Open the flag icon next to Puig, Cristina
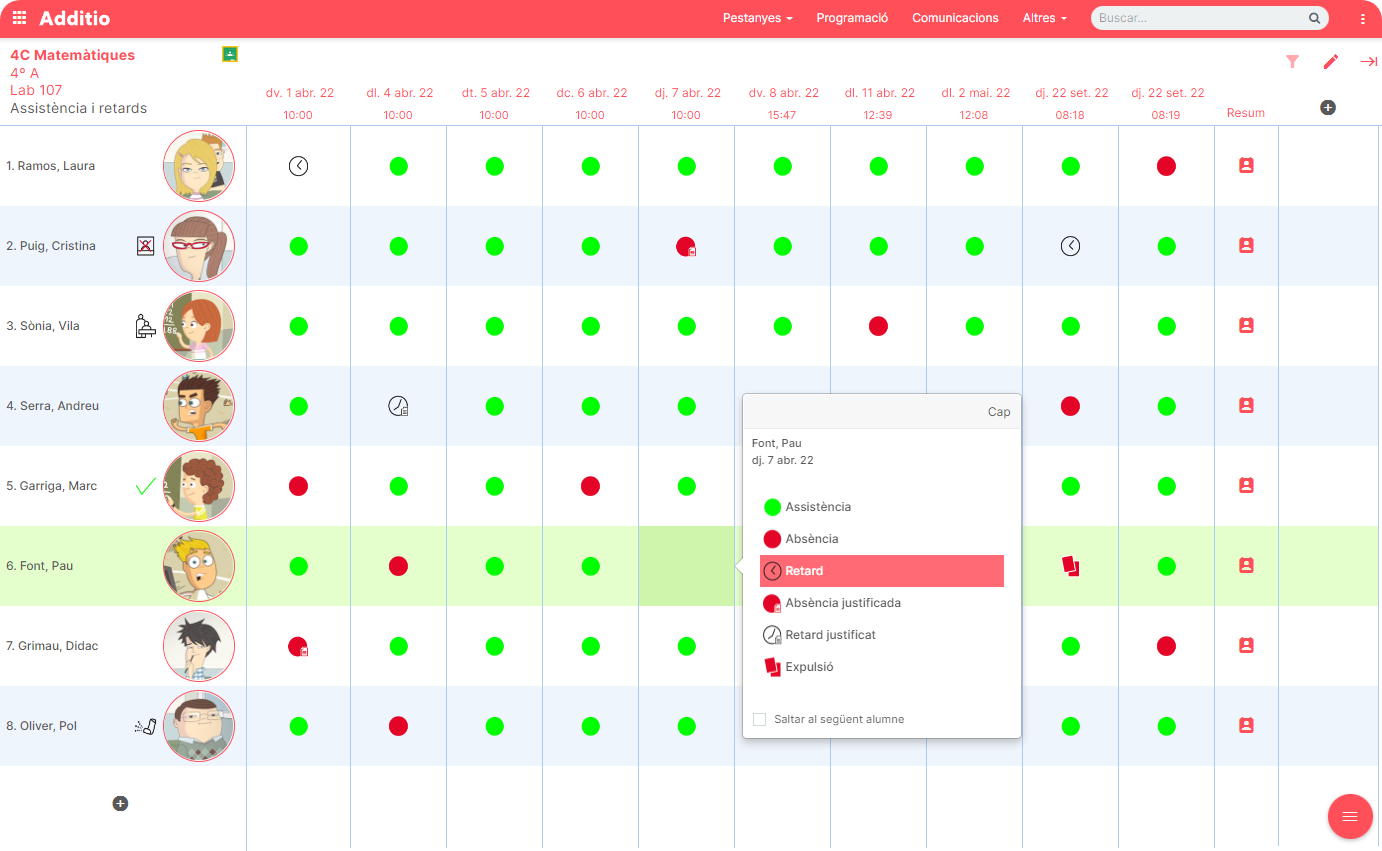 (x=145, y=245)
